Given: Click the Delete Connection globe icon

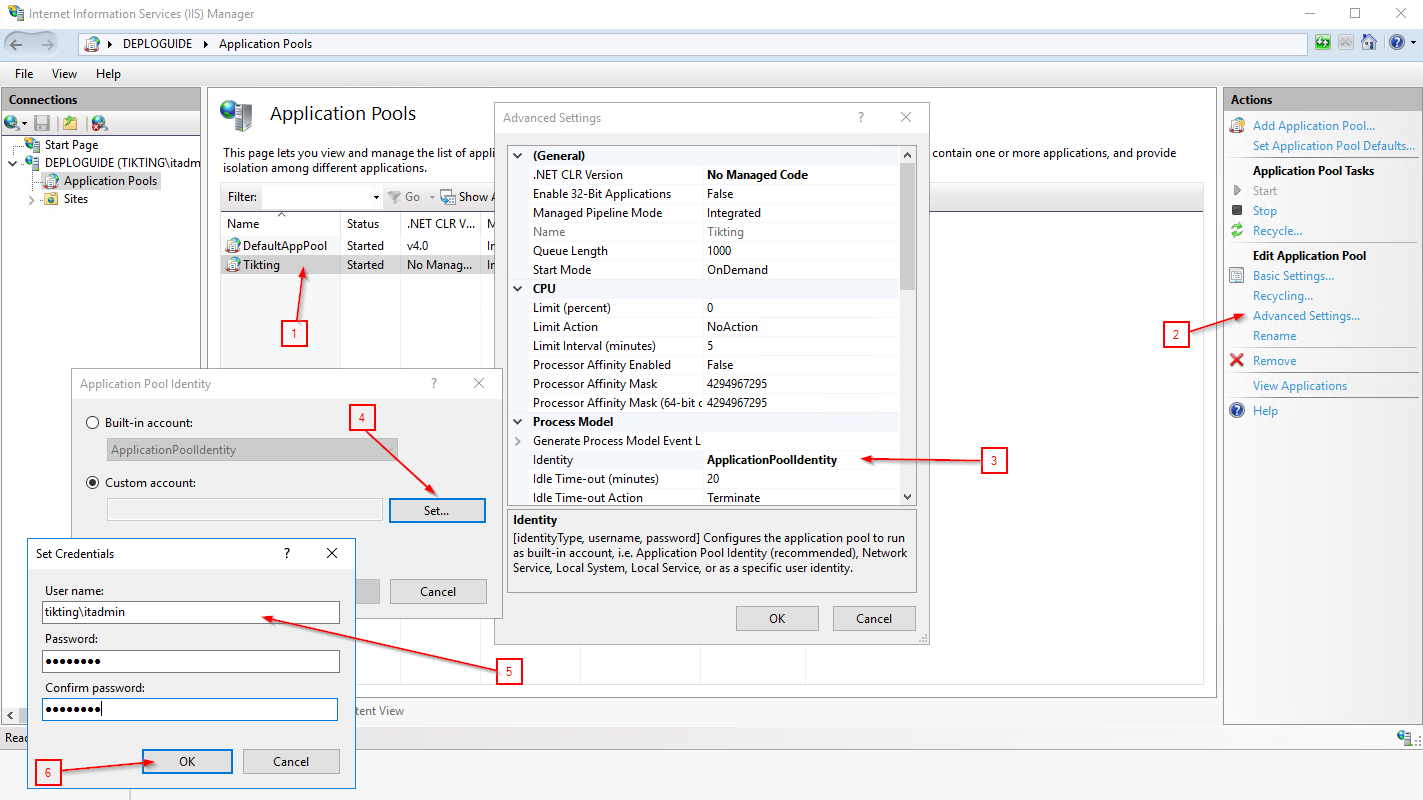Looking at the screenshot, I should pos(99,123).
